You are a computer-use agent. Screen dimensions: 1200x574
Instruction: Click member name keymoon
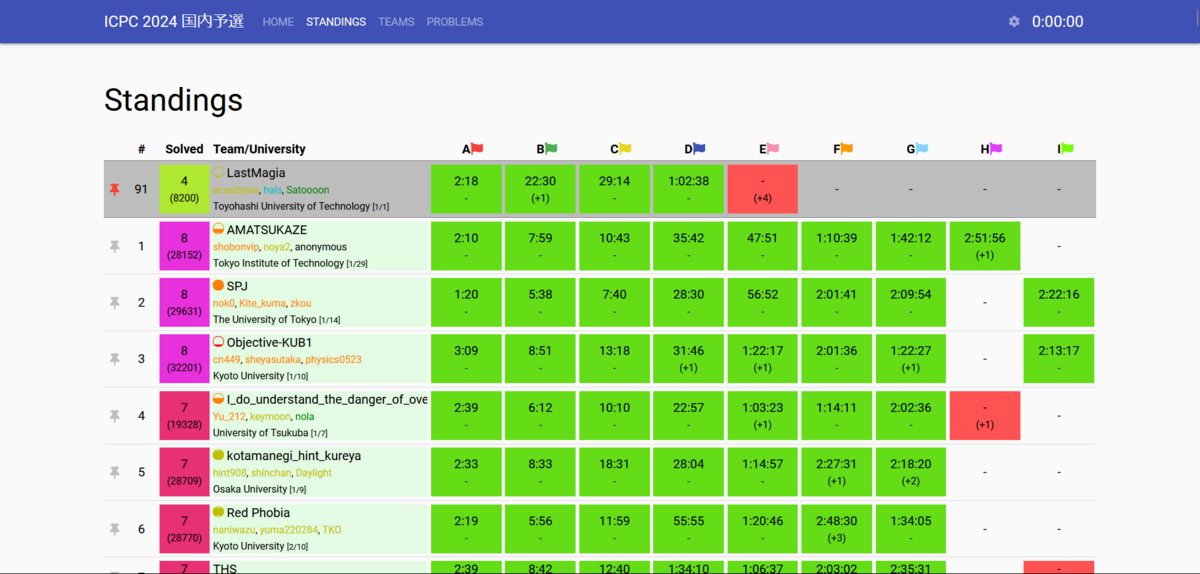[270, 417]
